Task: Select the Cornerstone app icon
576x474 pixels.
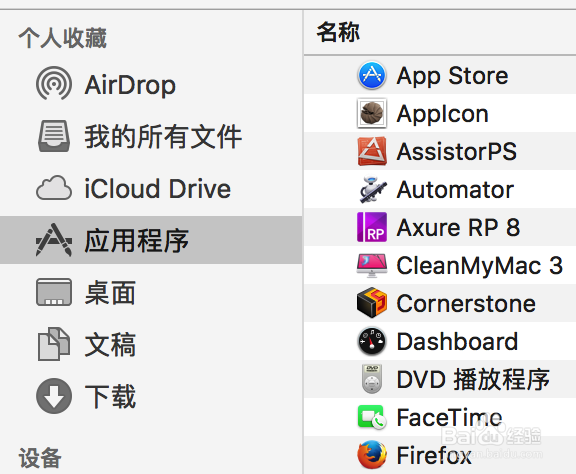Action: [372, 303]
